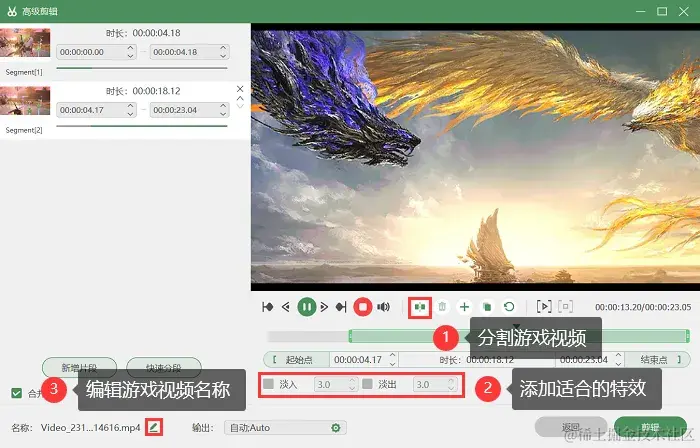Viewport: 700px width, 448px height.
Task: Decrease Segment[2] end time 00:00:23.04
Action: [223, 114]
